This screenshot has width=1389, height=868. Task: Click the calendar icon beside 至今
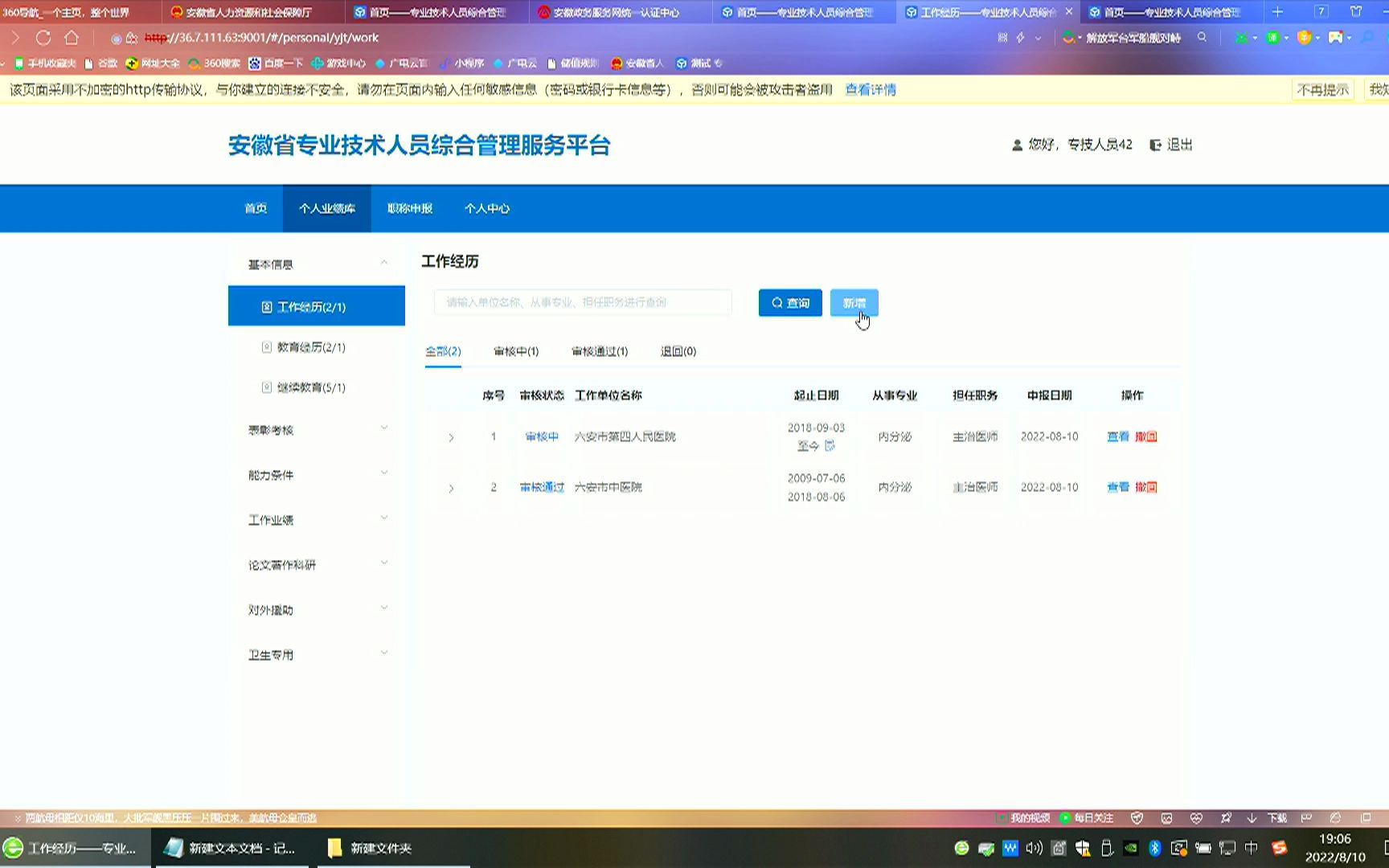[828, 446]
